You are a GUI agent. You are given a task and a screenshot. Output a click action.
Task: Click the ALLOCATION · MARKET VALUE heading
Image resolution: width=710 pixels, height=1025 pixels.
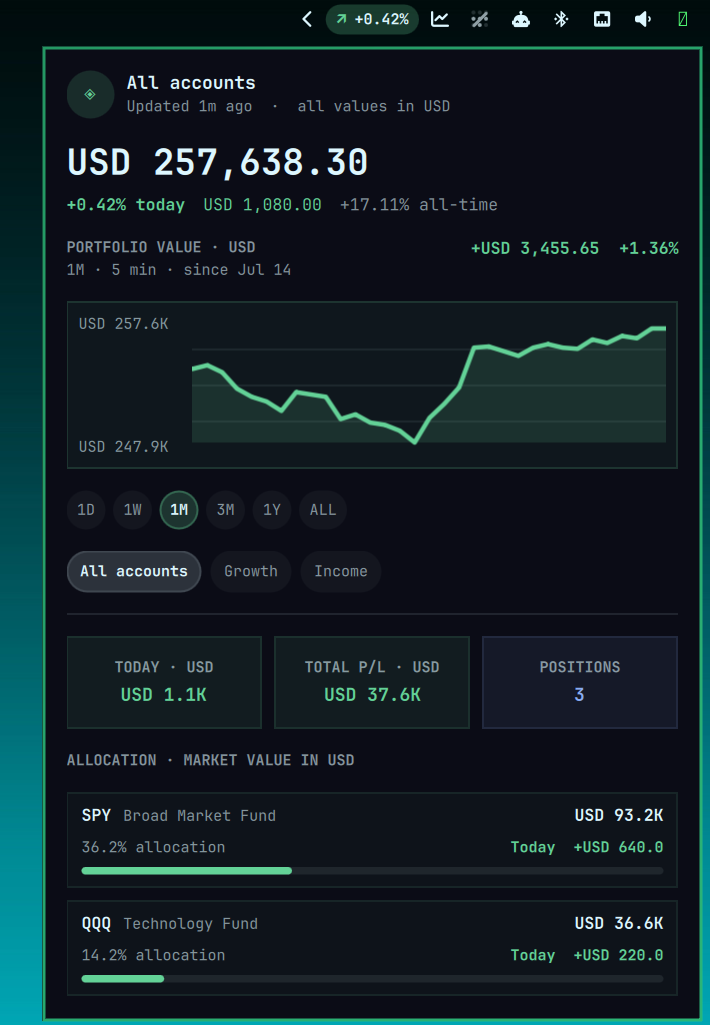click(x=211, y=760)
